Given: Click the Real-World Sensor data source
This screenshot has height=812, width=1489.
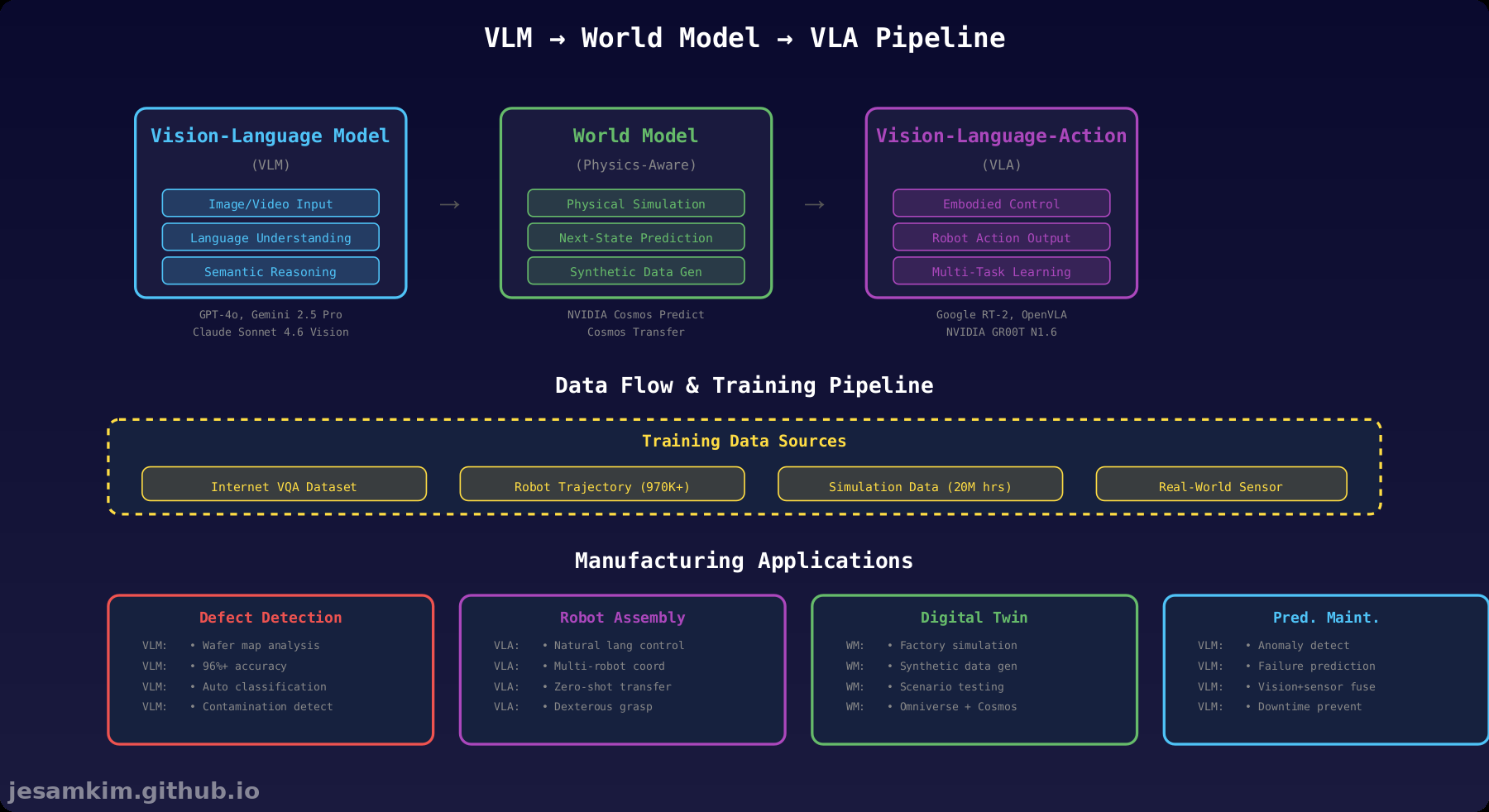Looking at the screenshot, I should pyautogui.click(x=1221, y=485).
